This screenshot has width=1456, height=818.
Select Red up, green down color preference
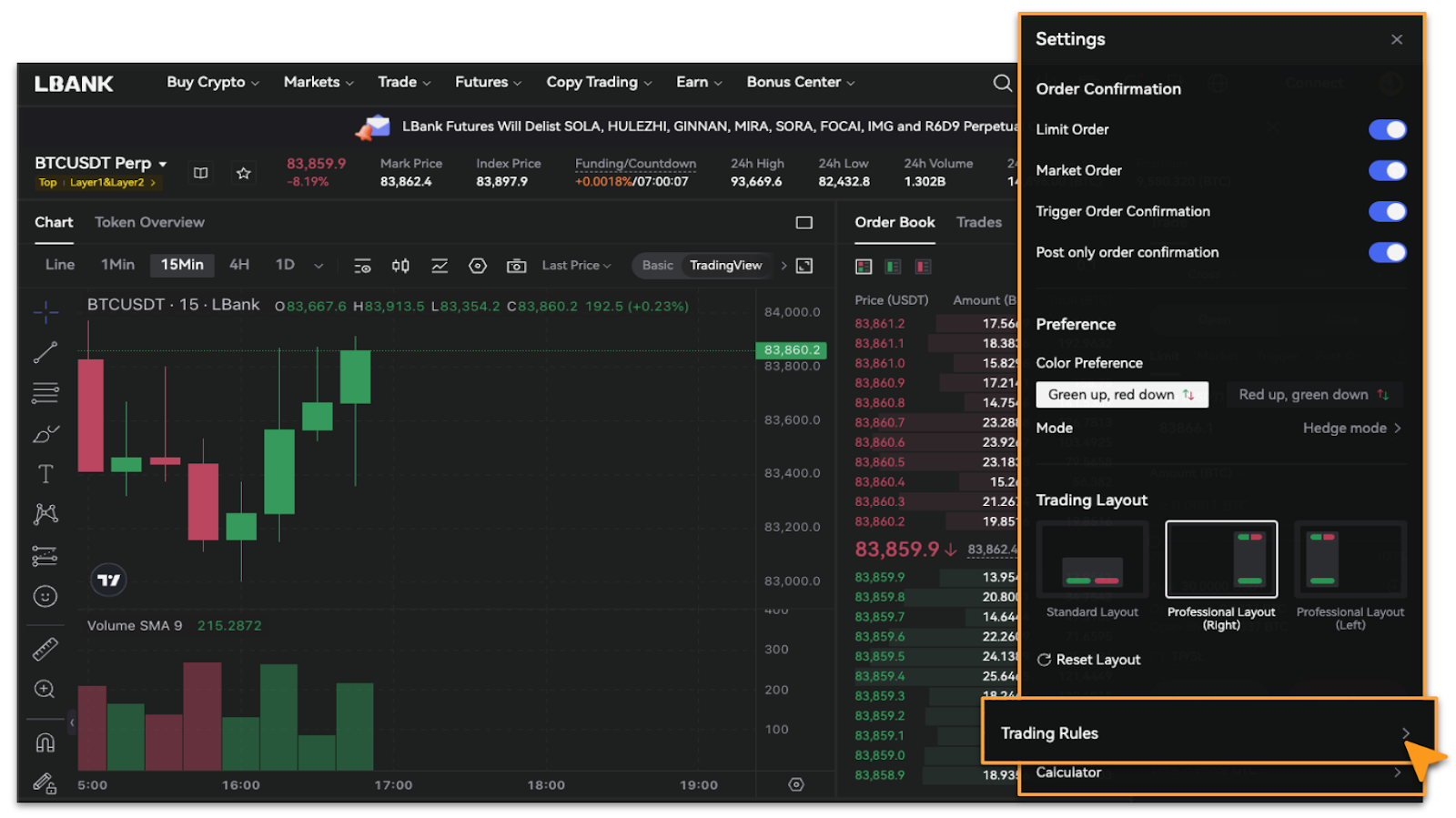(1313, 395)
